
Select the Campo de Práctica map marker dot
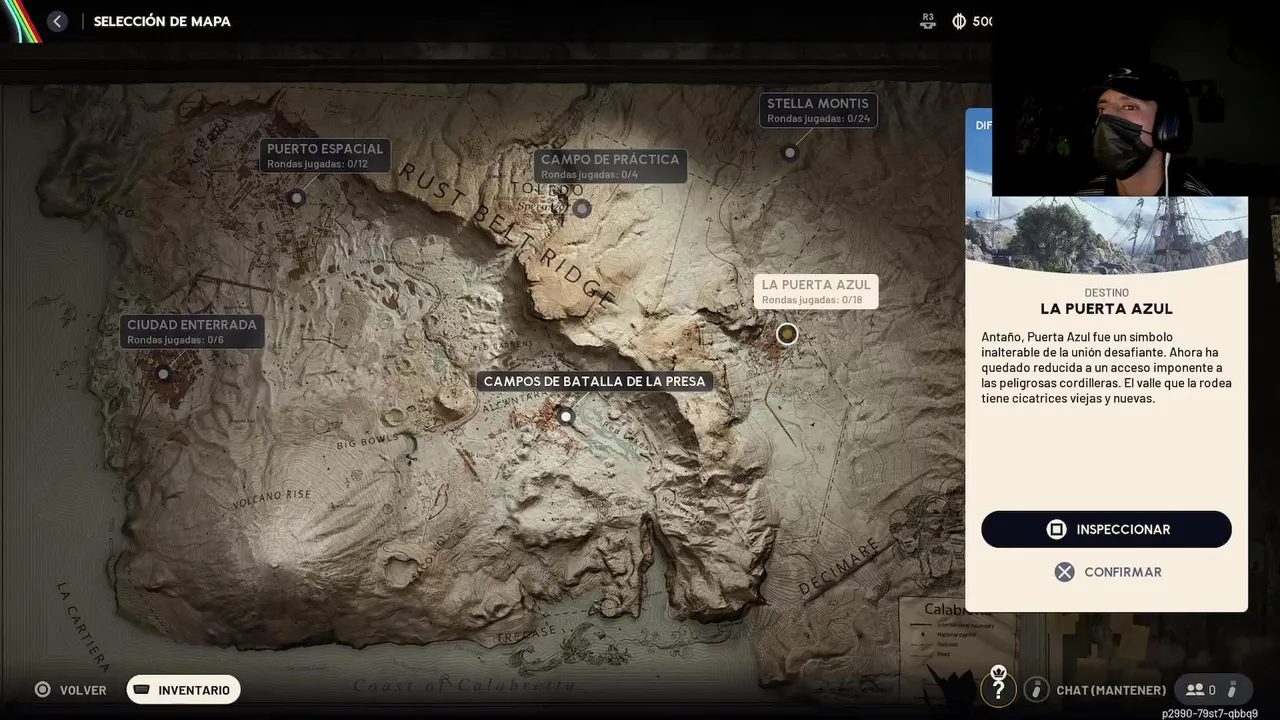pos(582,209)
